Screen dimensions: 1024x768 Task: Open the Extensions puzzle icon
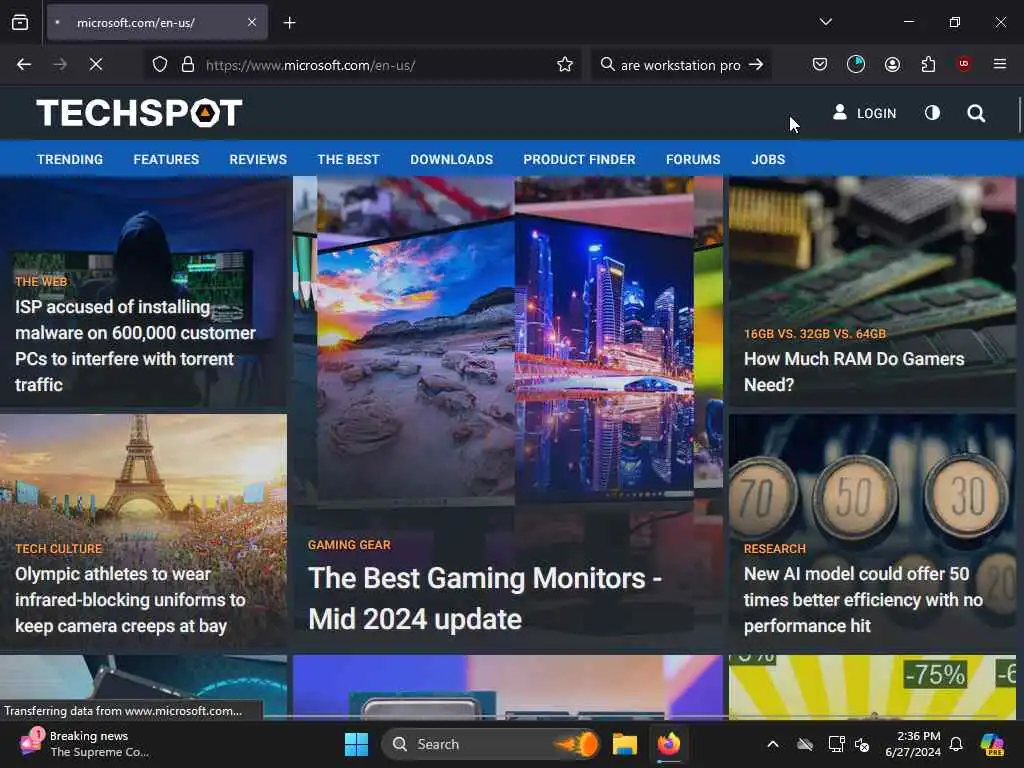pos(929,64)
